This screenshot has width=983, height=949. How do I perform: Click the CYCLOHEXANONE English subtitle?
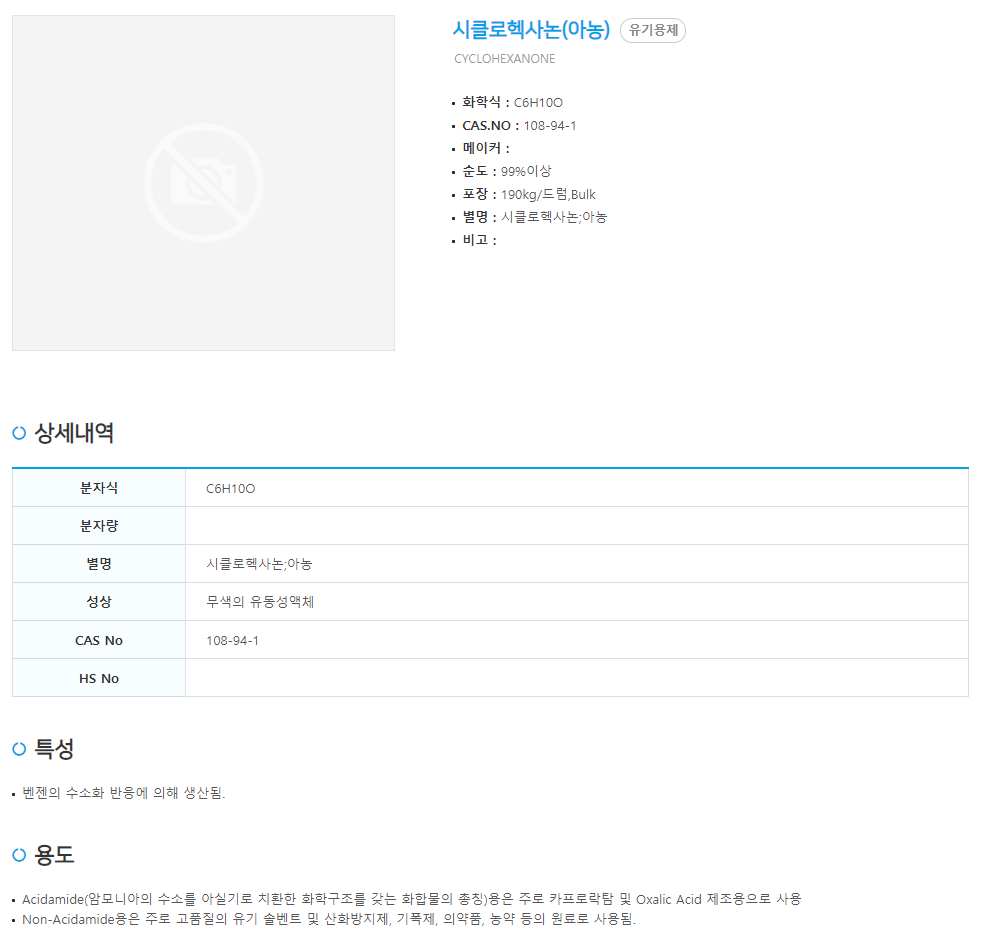click(504, 59)
